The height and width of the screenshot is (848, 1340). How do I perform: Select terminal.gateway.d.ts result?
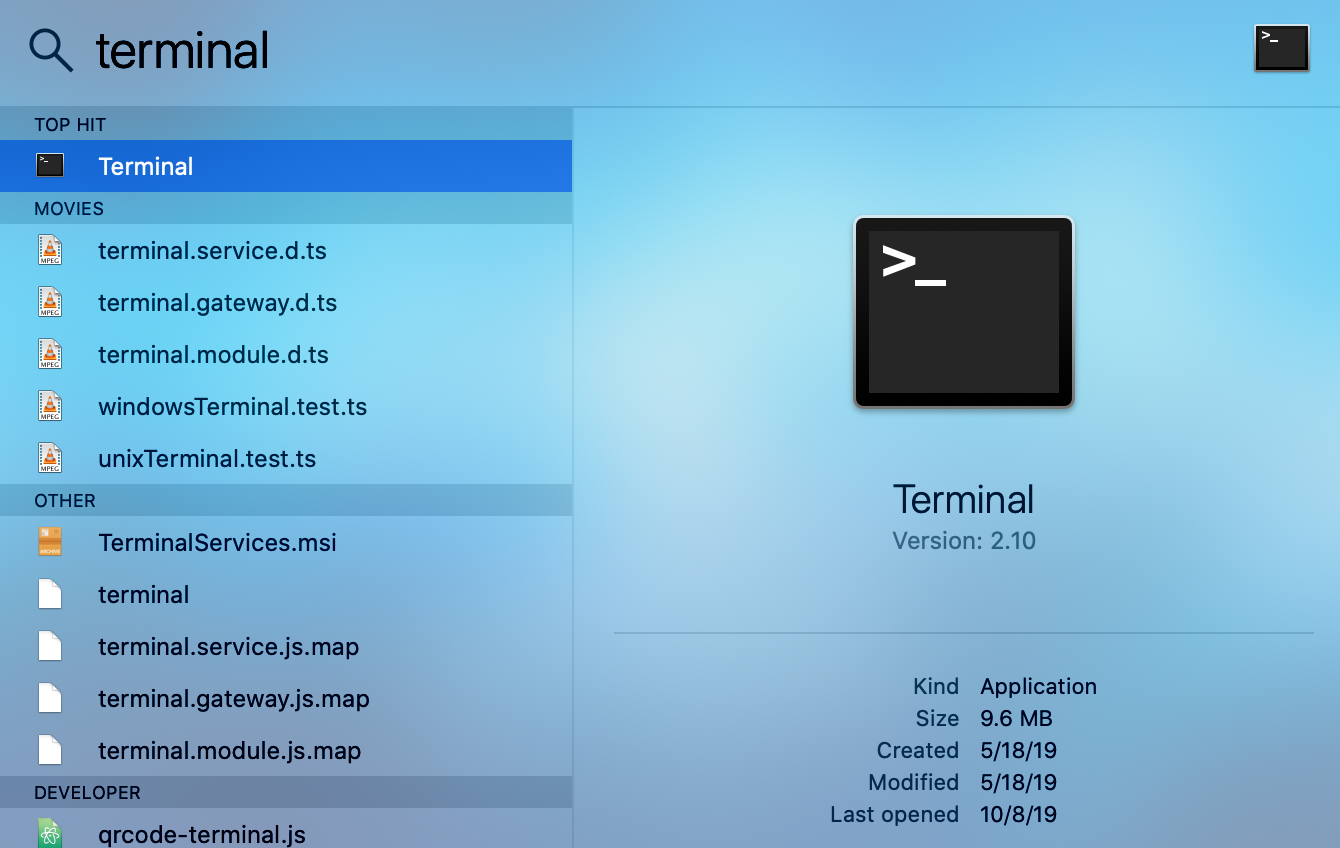(x=286, y=302)
